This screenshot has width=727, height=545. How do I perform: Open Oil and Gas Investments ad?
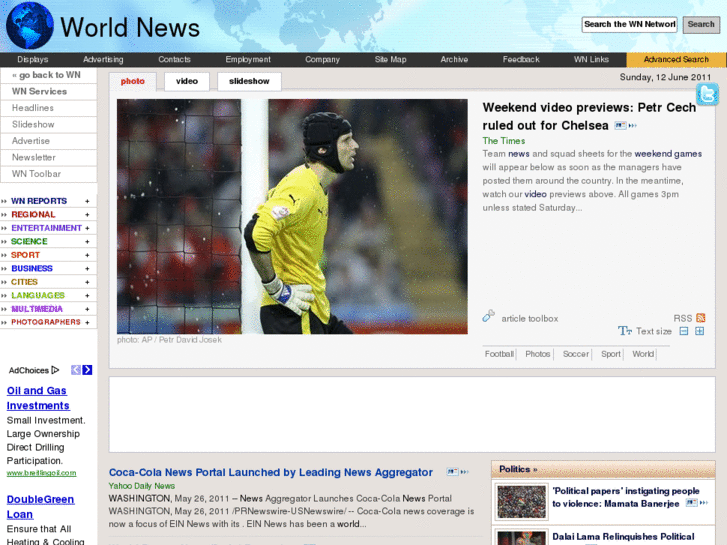[38, 398]
